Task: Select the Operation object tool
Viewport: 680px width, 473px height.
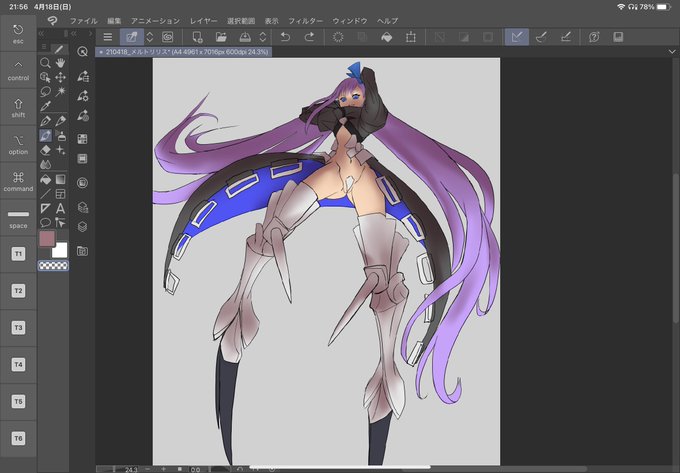Action: click(x=45, y=77)
